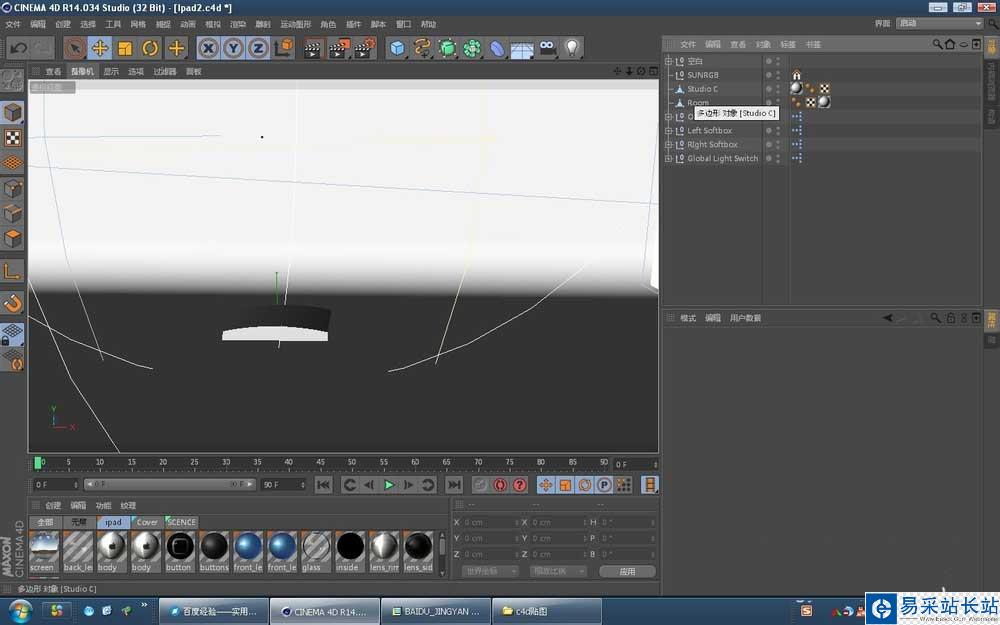Select the blue front_le material swatch
The height and width of the screenshot is (625, 1000).
coord(248,547)
